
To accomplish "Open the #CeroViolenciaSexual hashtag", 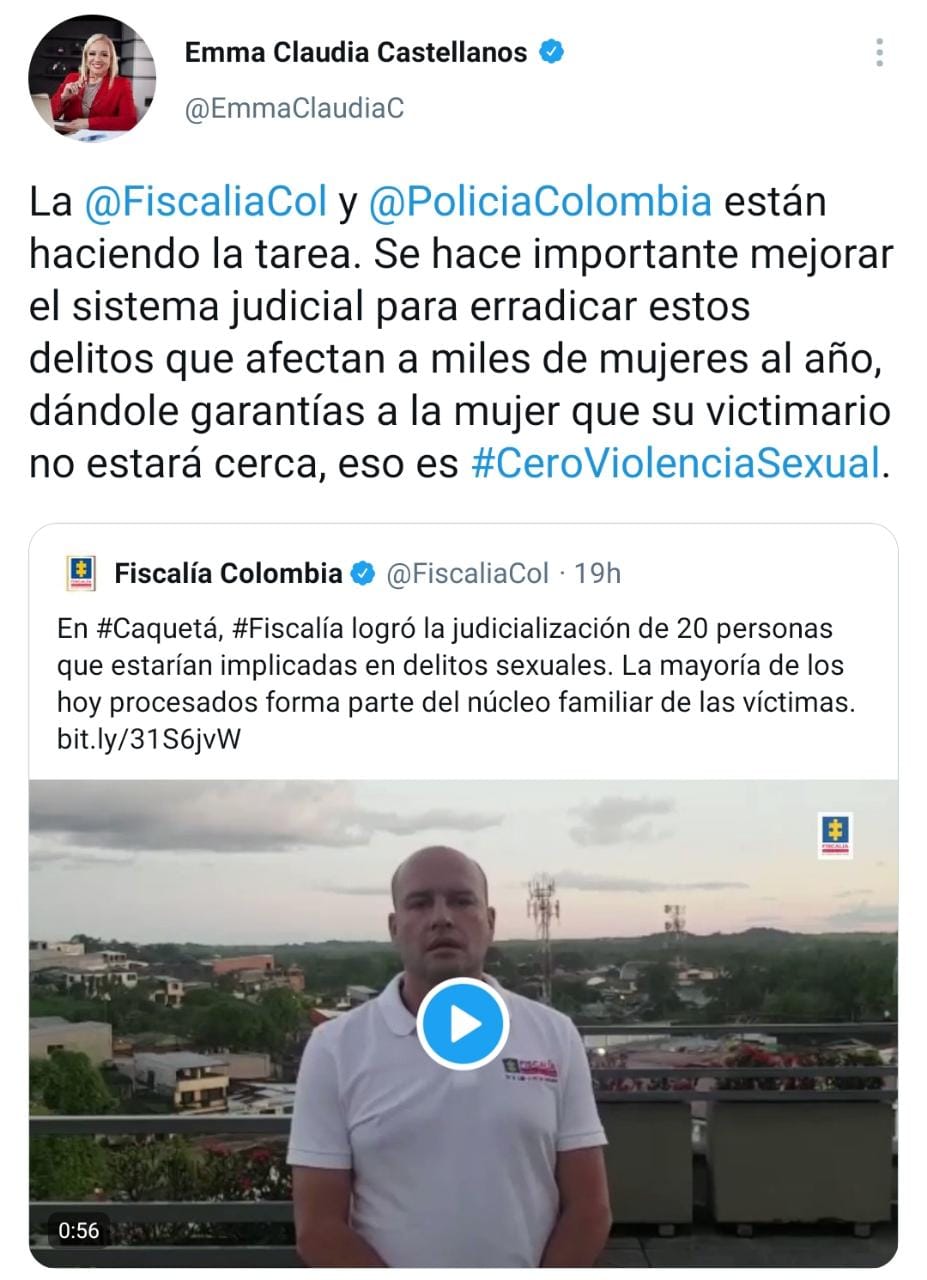I will pos(675,463).
